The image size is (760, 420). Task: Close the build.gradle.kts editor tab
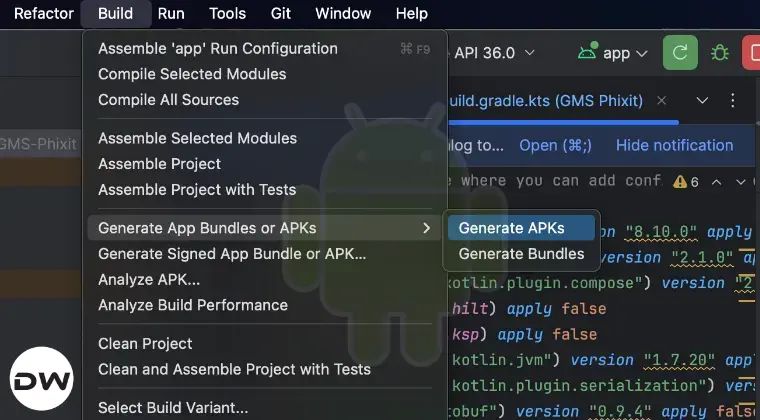pos(662,101)
